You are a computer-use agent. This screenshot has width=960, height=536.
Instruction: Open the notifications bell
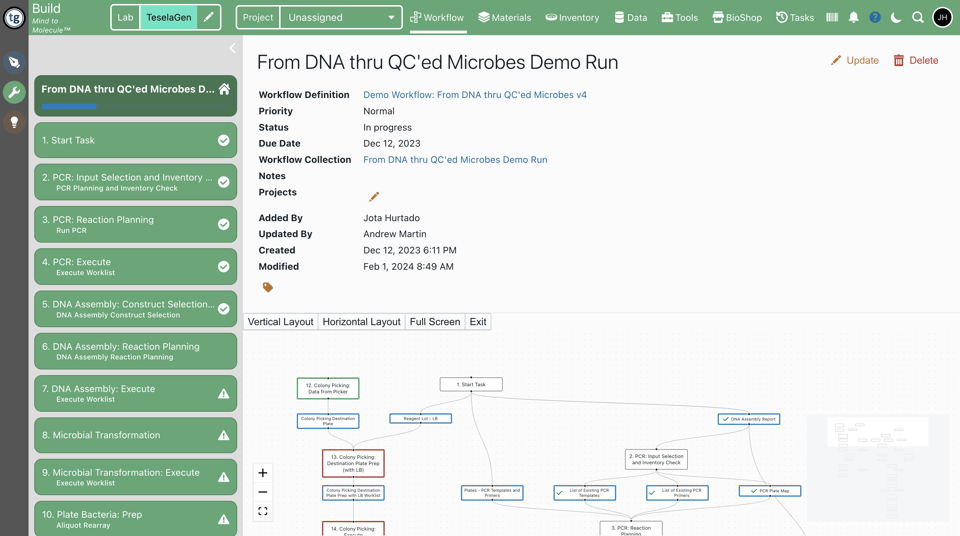tap(853, 17)
